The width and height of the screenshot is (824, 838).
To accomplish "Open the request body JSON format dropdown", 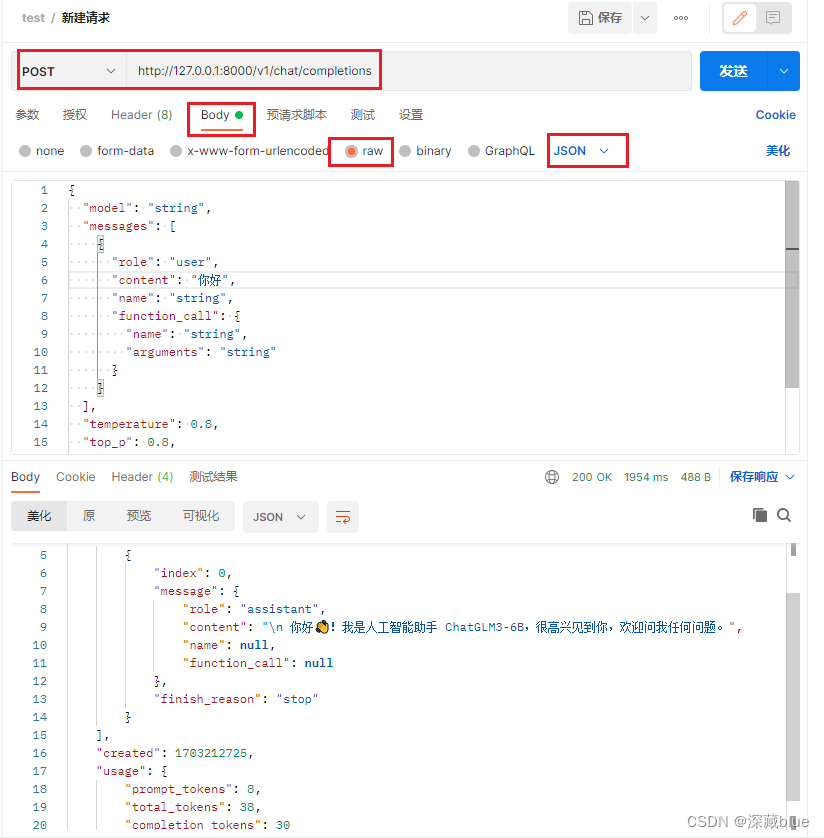I will [x=581, y=151].
